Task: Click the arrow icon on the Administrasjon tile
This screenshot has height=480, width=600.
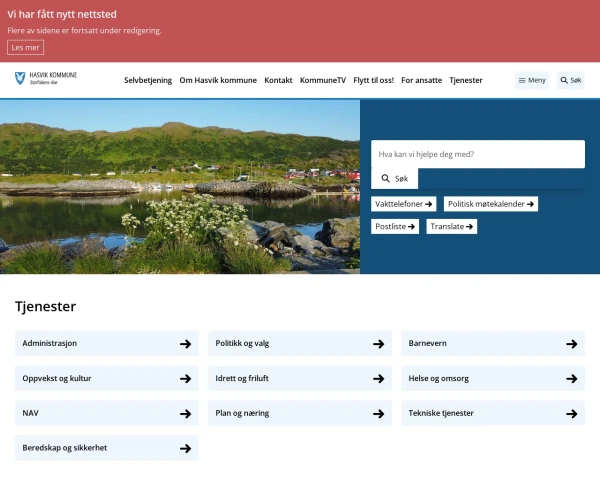Action: point(185,344)
